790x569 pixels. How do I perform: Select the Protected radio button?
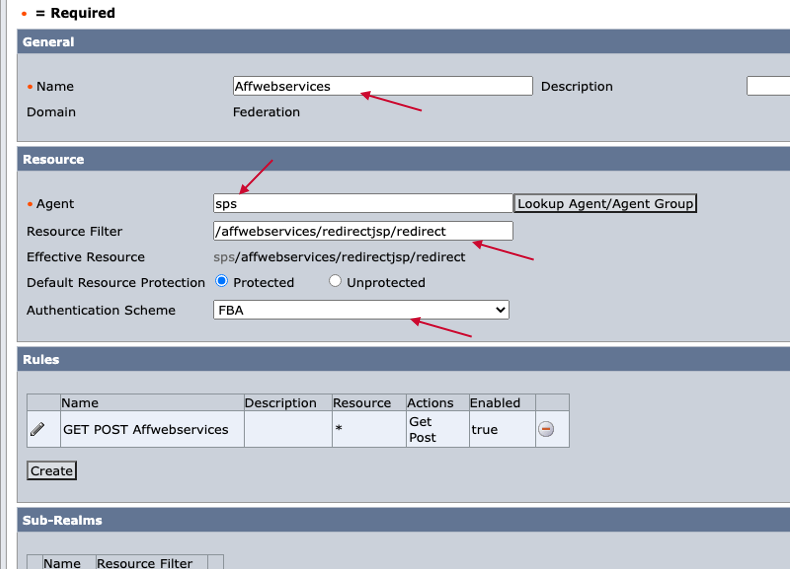click(221, 281)
